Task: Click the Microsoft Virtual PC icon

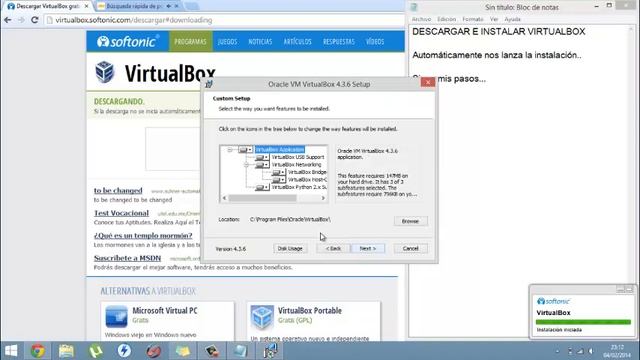Action: pyautogui.click(x=116, y=317)
